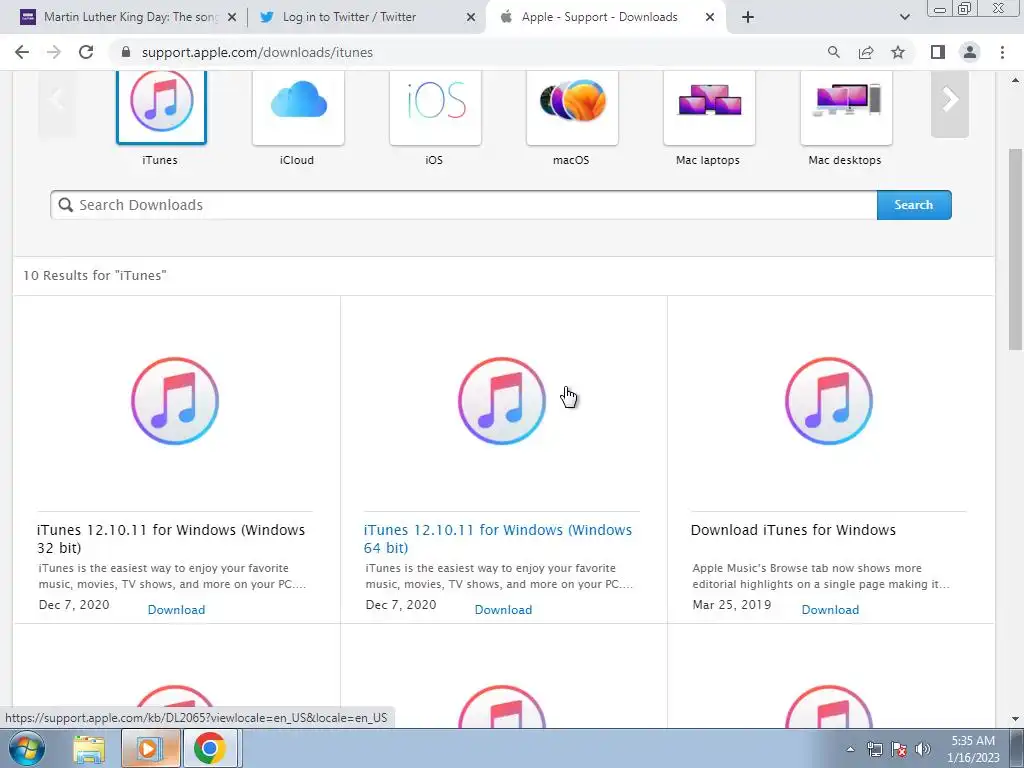Advance the product carousel with right arrow
1024x768 pixels.
tap(950, 101)
